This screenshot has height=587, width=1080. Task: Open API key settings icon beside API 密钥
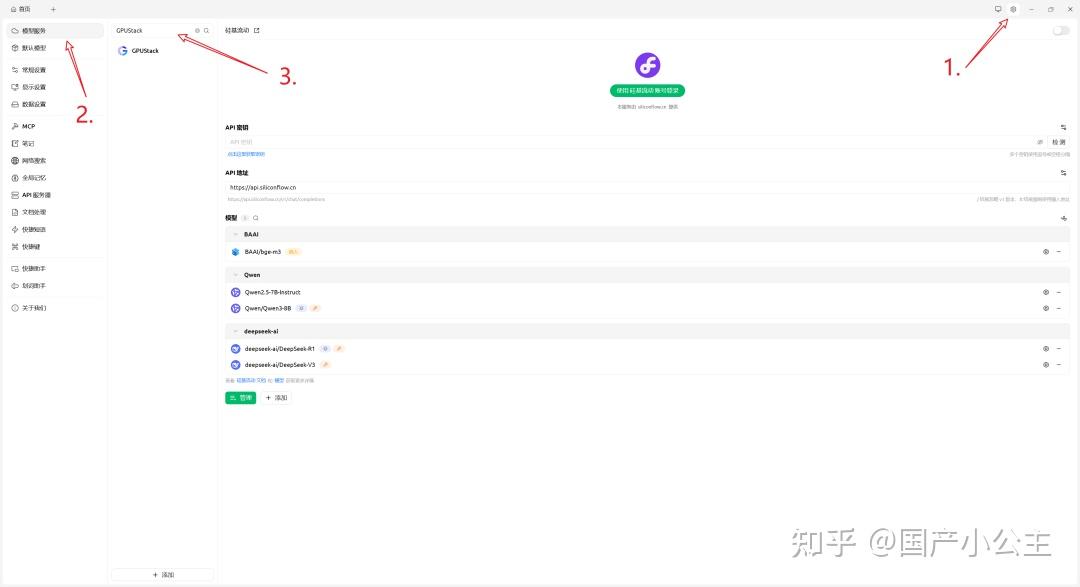tap(1063, 127)
